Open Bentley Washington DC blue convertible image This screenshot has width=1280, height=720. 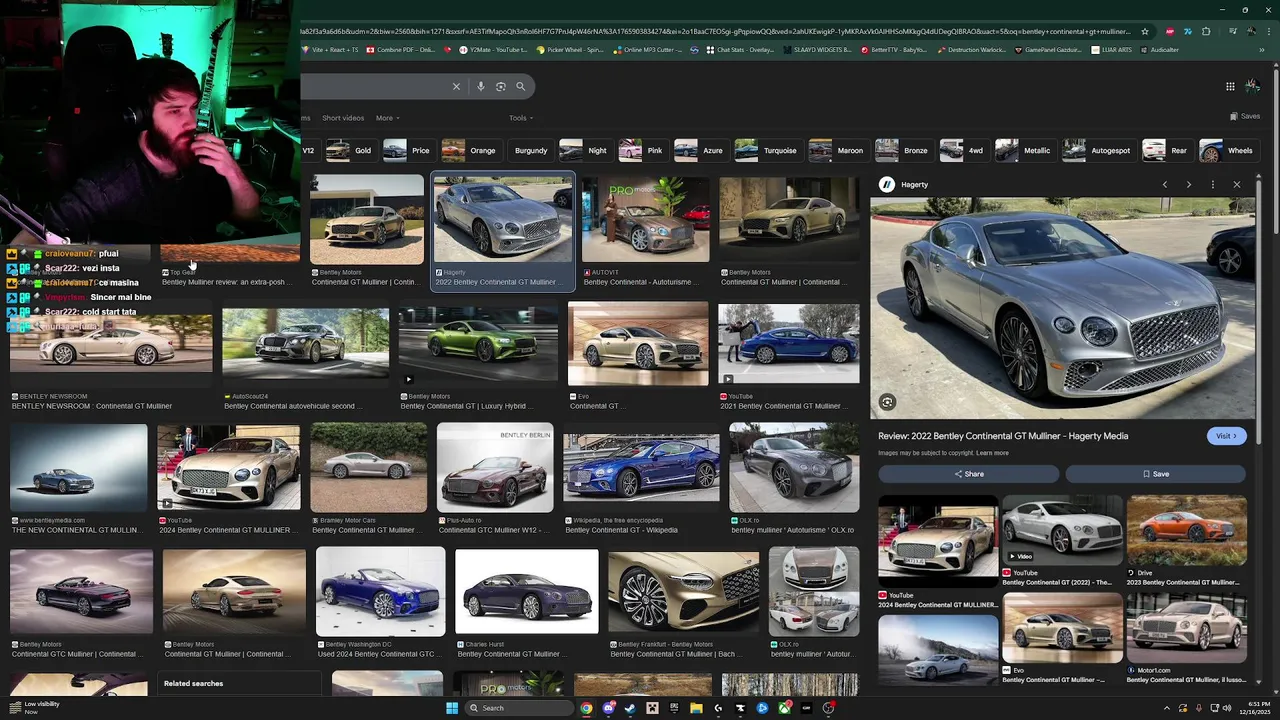(380, 591)
